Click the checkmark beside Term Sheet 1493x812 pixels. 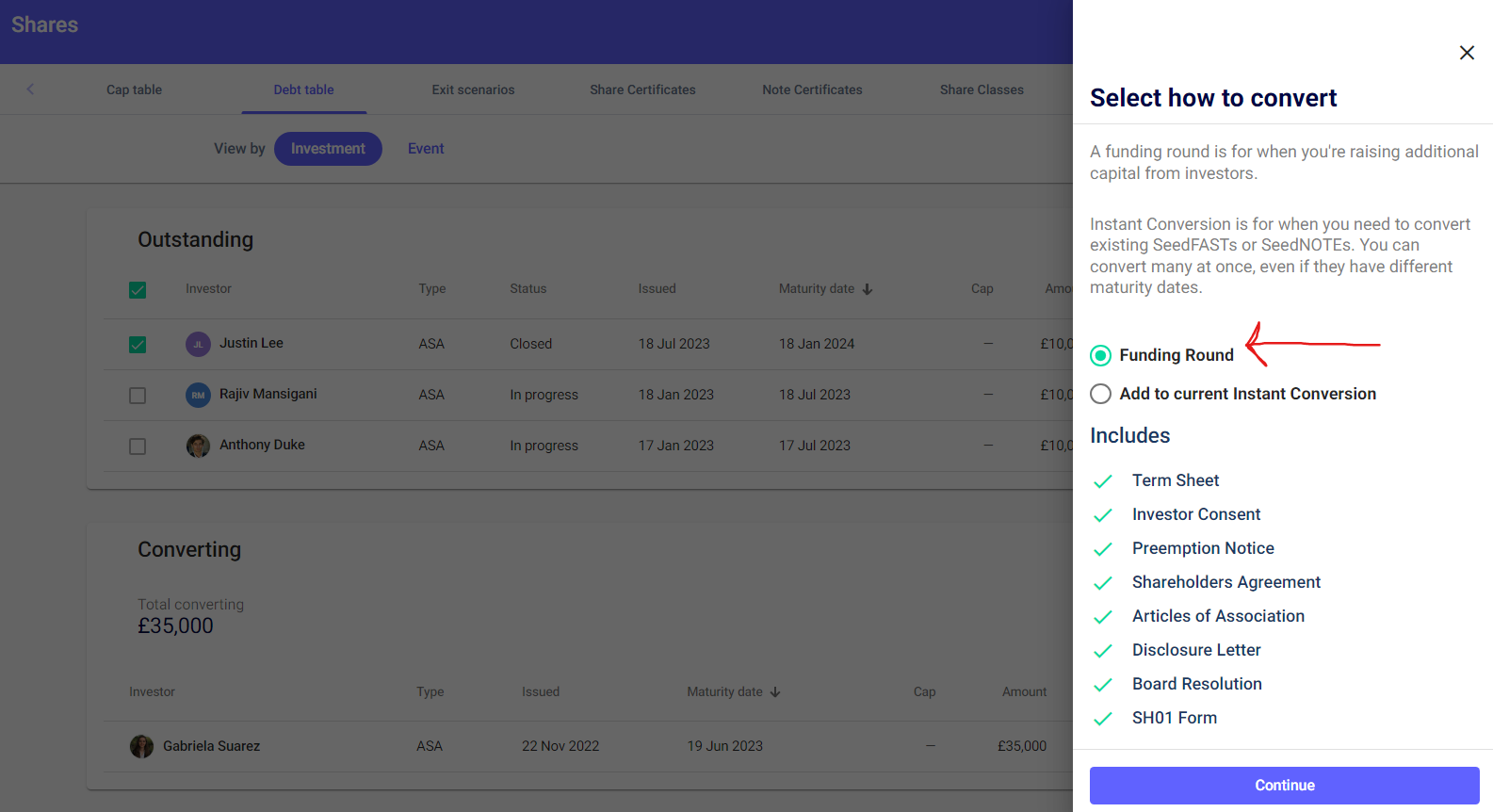1103,481
